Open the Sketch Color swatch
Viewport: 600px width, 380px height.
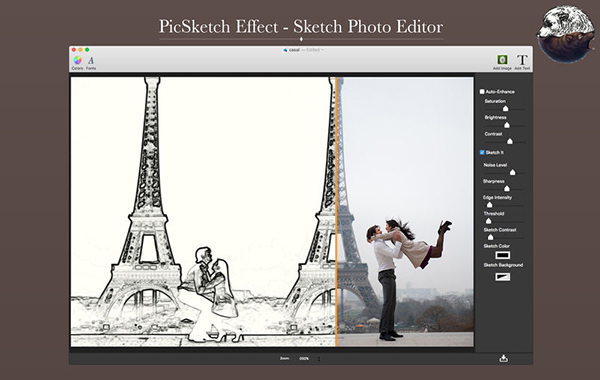coord(502,255)
